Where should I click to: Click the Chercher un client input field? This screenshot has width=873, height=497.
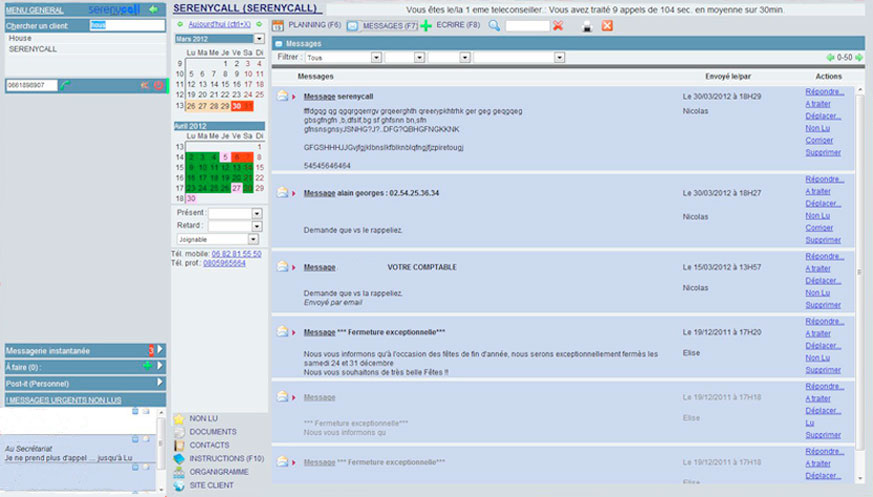coord(127,25)
